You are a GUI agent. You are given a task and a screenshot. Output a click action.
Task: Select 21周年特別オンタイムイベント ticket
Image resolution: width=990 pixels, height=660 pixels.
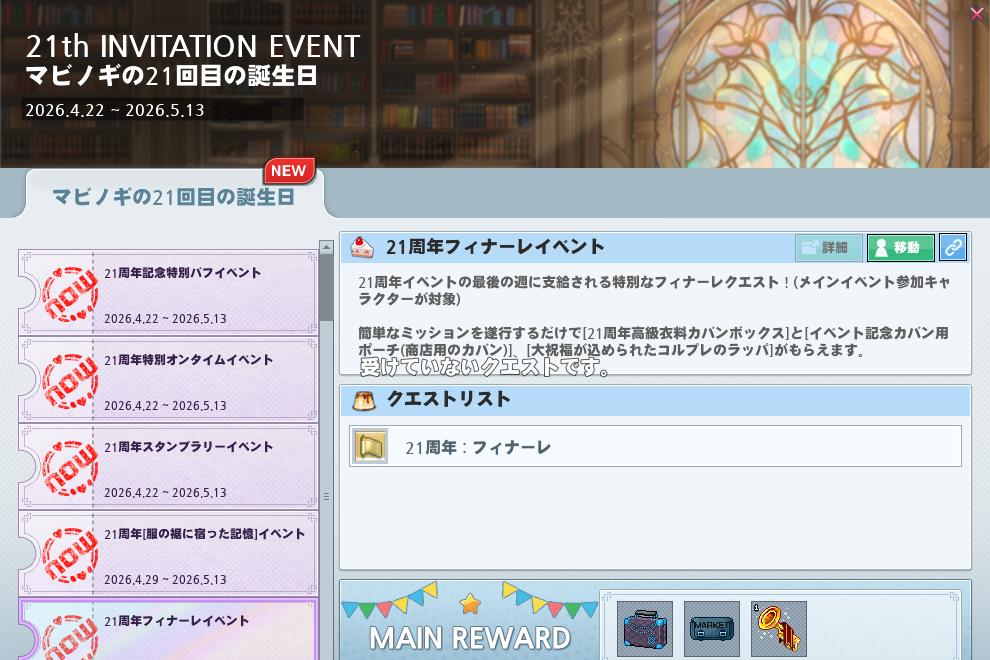(169, 379)
